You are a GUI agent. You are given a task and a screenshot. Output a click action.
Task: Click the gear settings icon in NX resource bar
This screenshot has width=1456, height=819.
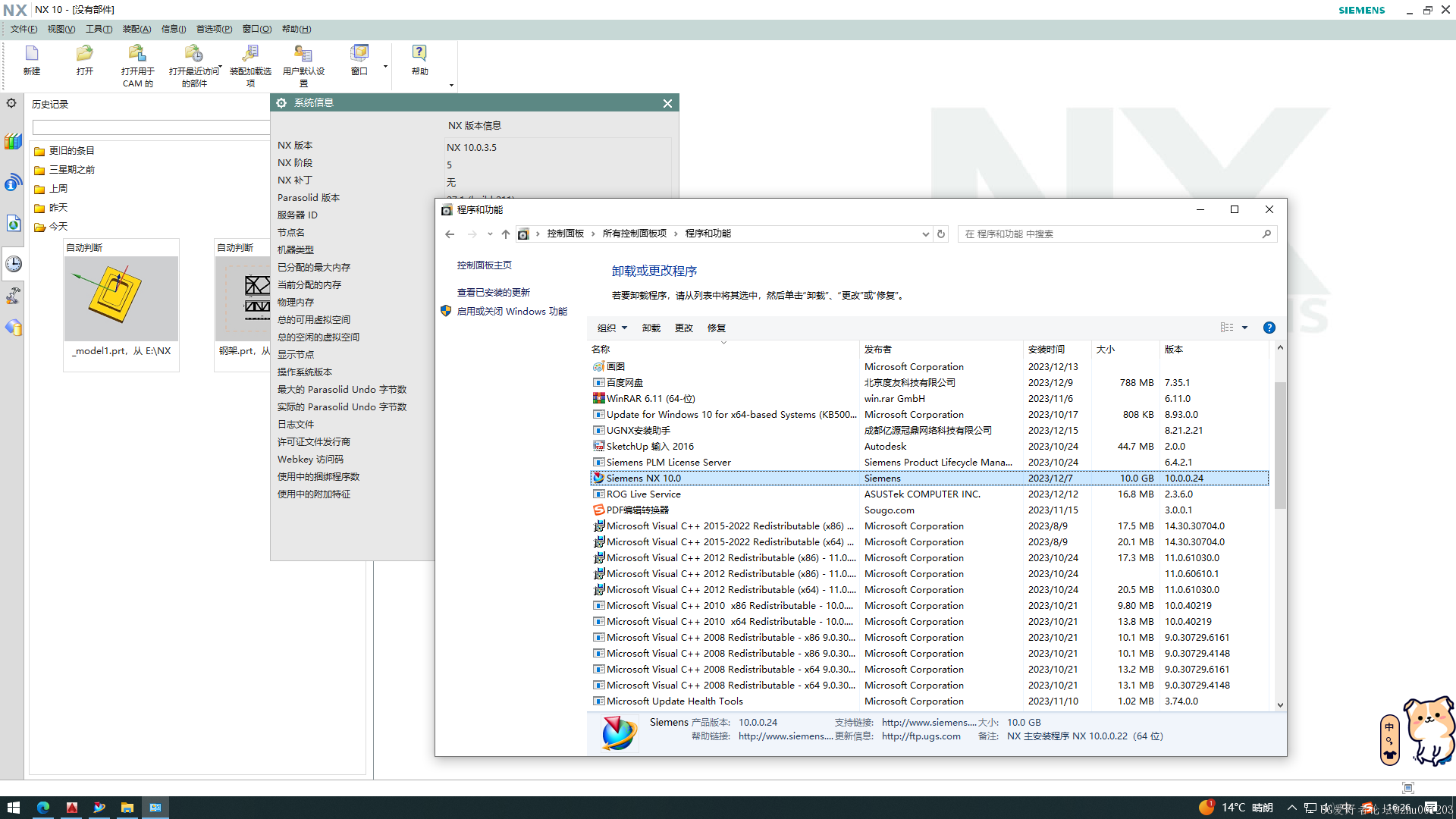click(11, 103)
